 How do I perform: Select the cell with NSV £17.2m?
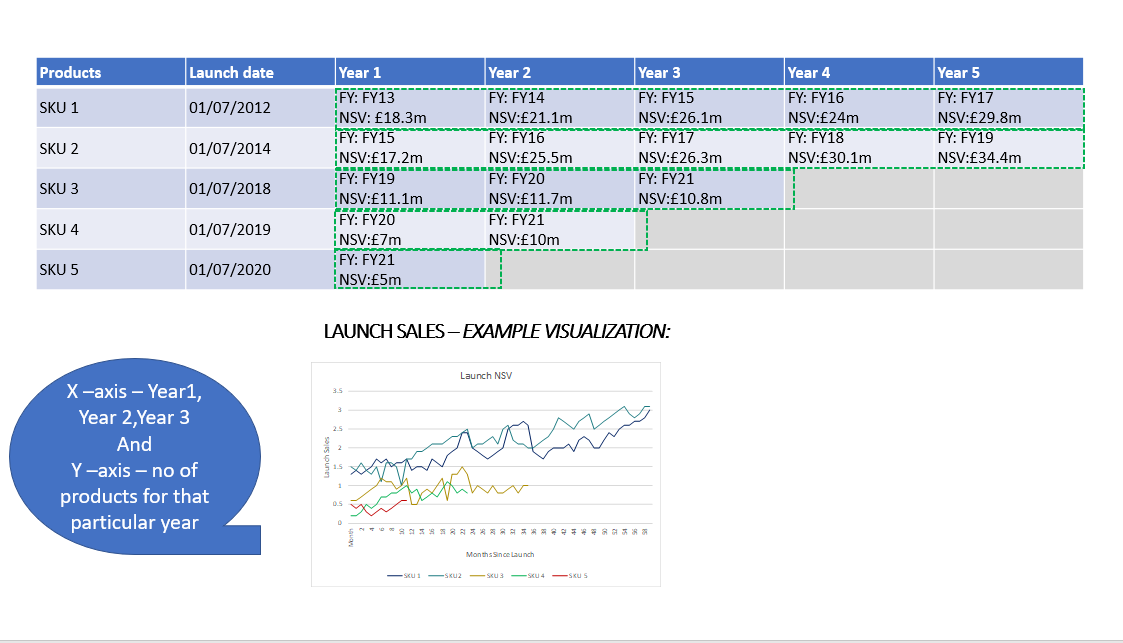pyautogui.click(x=410, y=148)
